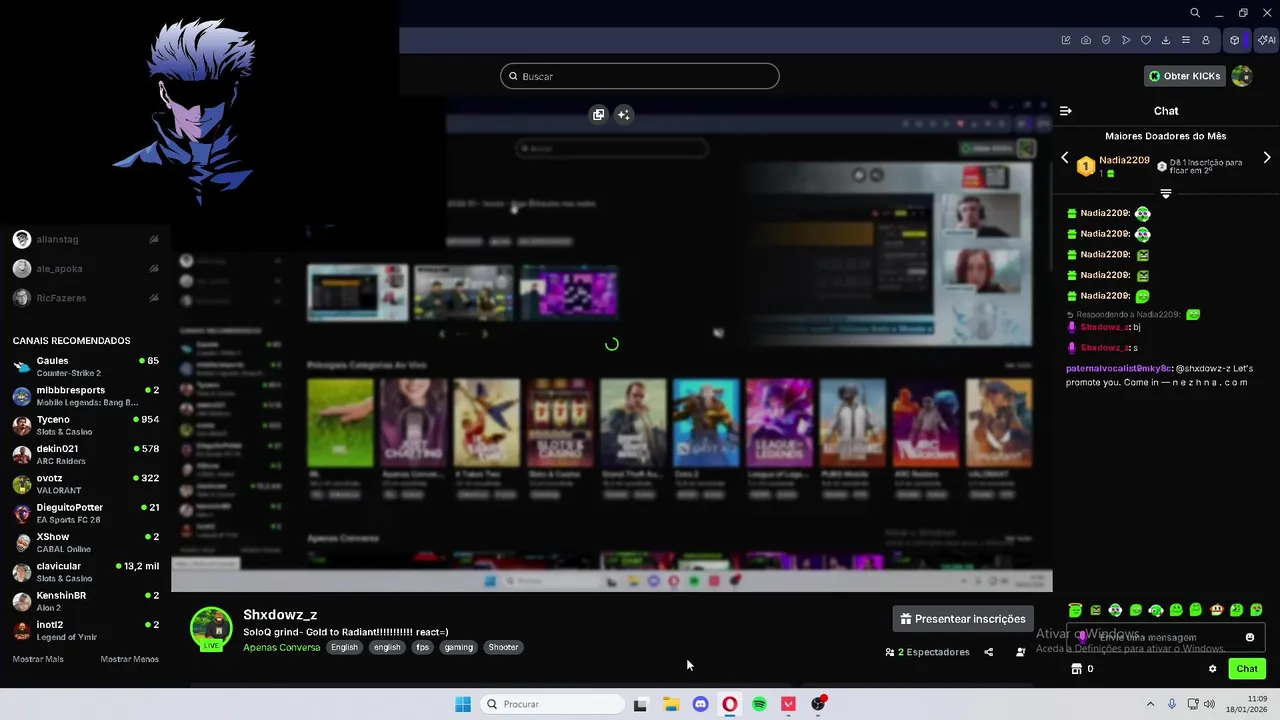1280x720 pixels.
Task: Click the sparkle icon above the player
Action: tap(623, 114)
